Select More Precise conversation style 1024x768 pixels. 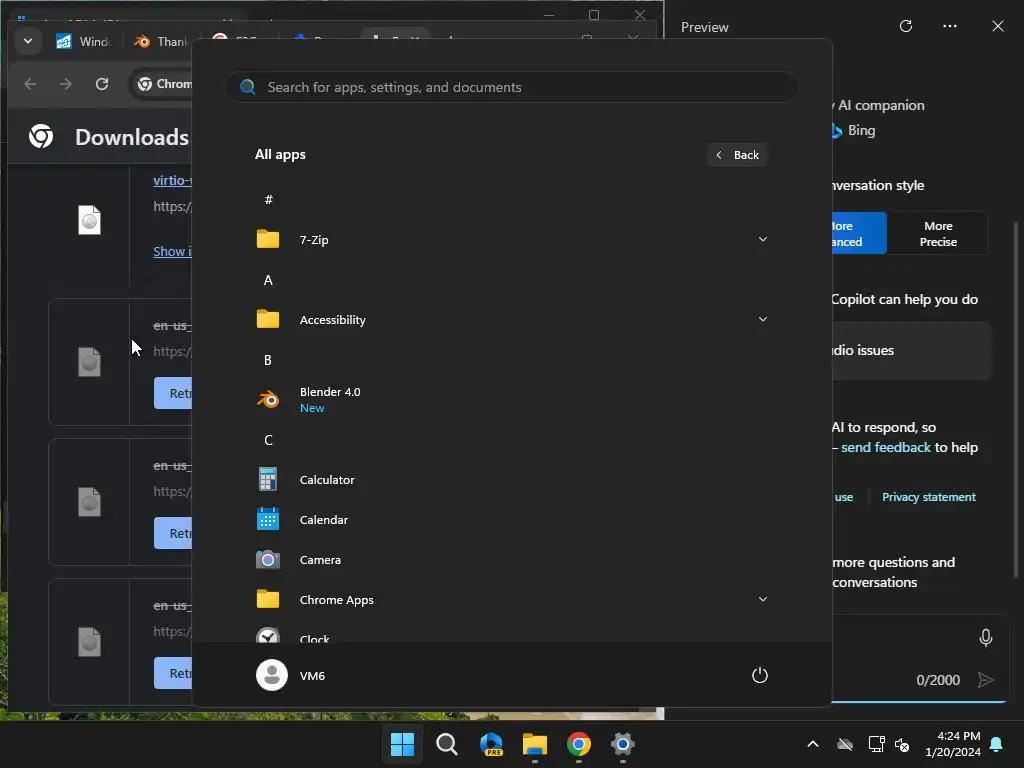[938, 233]
